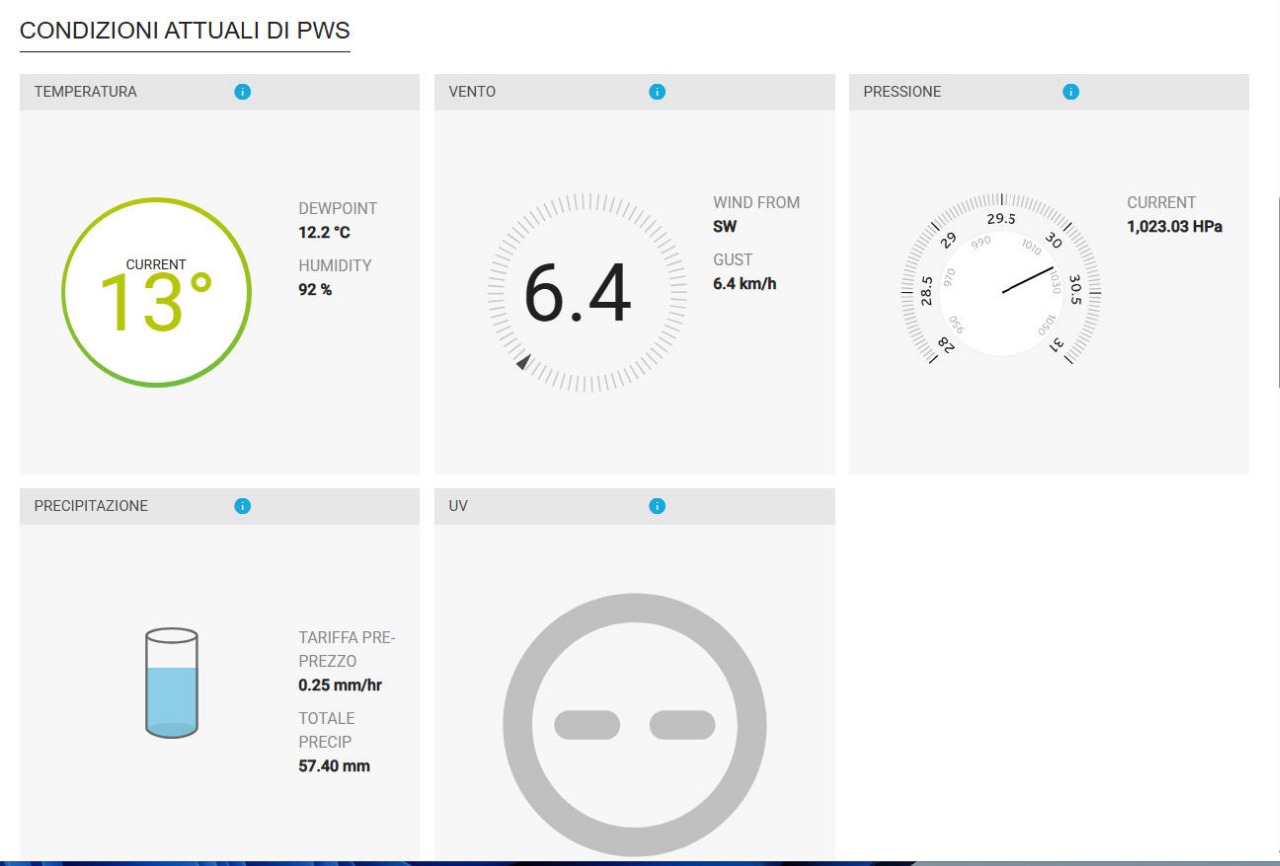Select the CONDIZIONI ATTUALI DI PWS heading
This screenshot has height=866, width=1280.
click(185, 31)
